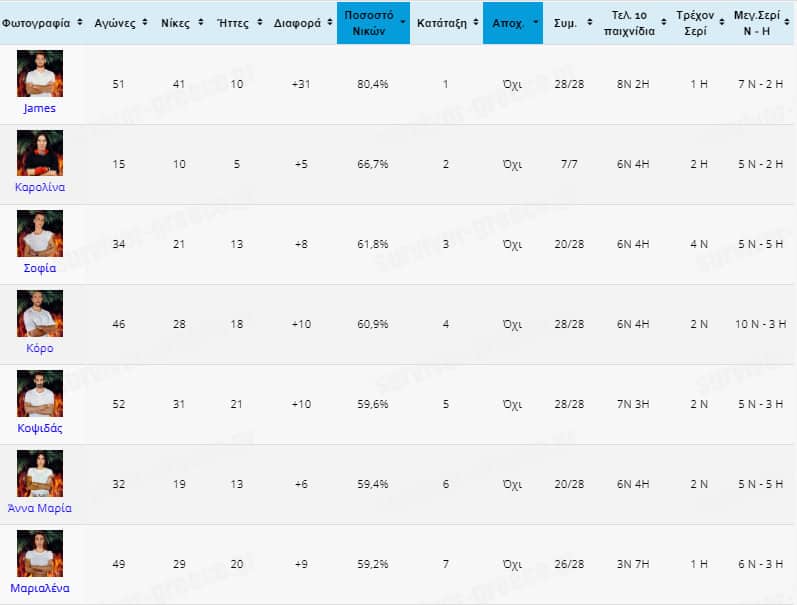This screenshot has width=797, height=605.
Task: Open Άννα Μαρία name link
Action: 39,508
